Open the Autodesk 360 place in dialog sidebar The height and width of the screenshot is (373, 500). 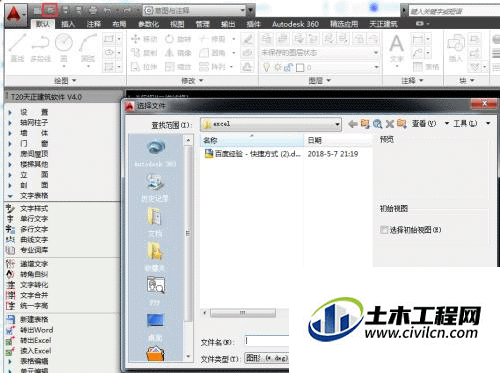click(x=155, y=153)
